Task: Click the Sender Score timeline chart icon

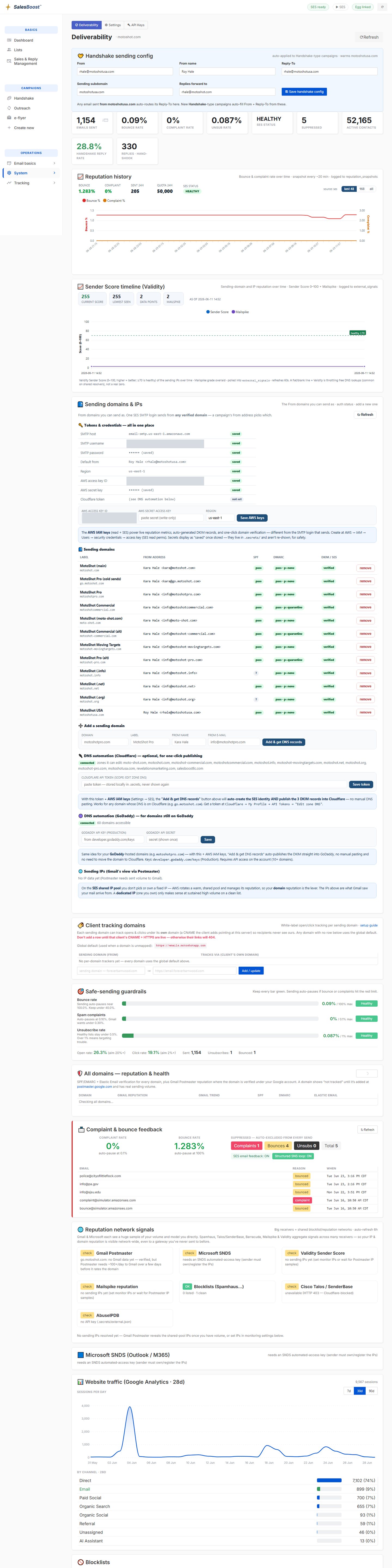Action: pyautogui.click(x=80, y=287)
